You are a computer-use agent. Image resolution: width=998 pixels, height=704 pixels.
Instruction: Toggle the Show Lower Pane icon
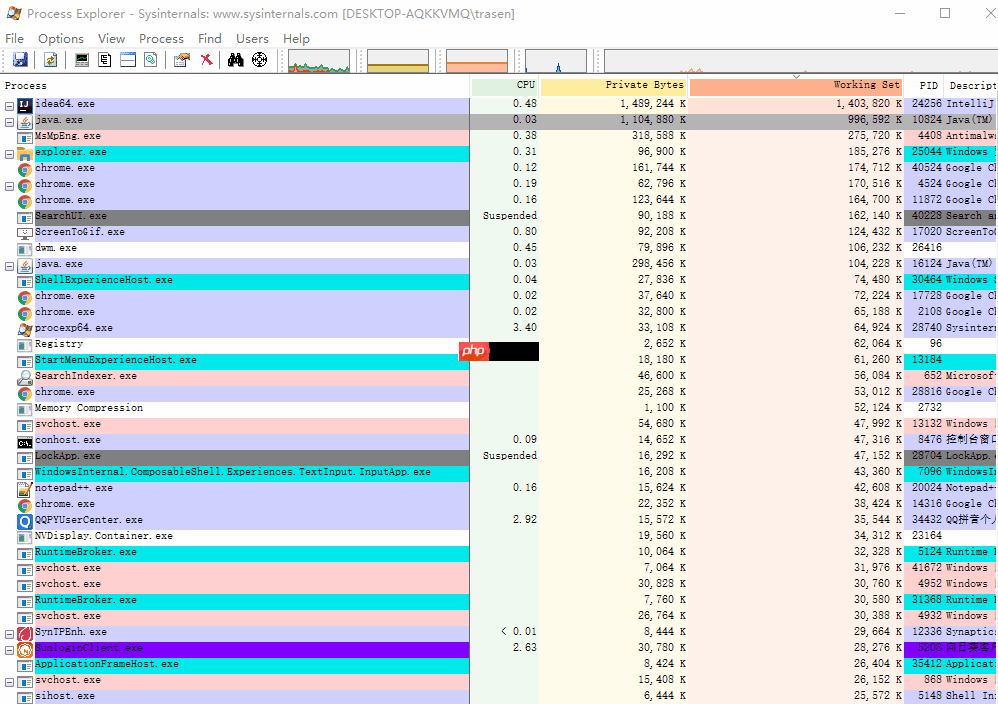point(128,60)
